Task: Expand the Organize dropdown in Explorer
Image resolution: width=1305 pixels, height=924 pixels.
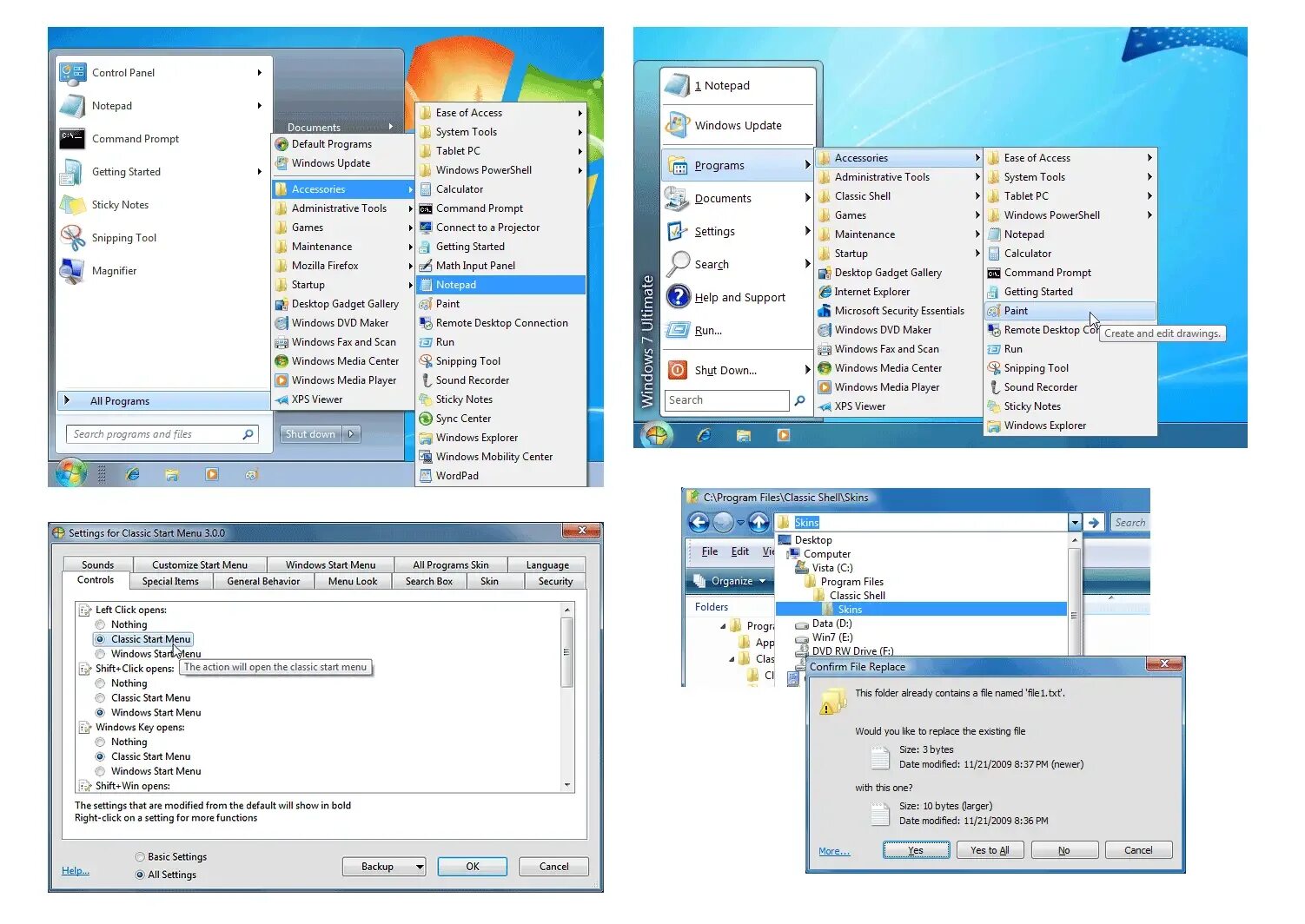Action: click(762, 581)
